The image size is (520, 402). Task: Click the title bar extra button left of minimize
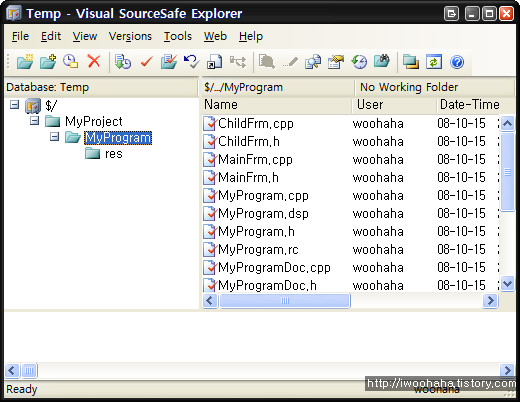point(451,14)
